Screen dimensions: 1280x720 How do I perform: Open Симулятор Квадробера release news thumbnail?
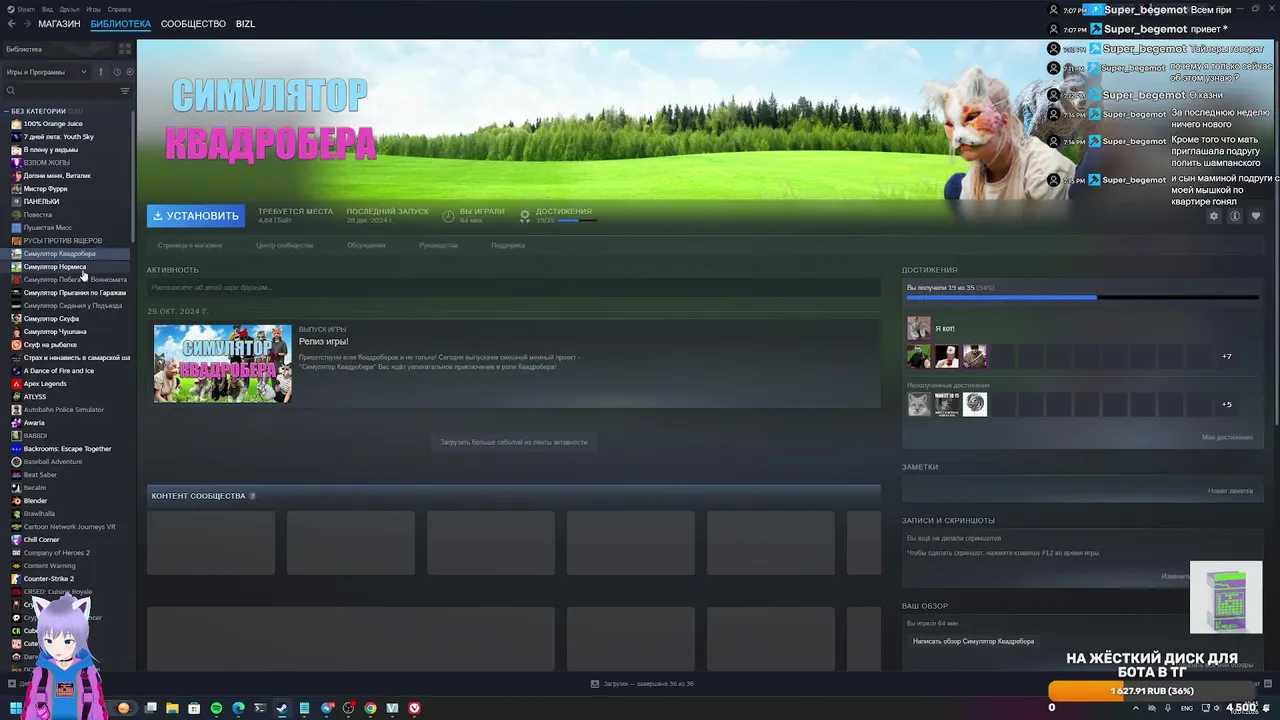tap(223, 363)
